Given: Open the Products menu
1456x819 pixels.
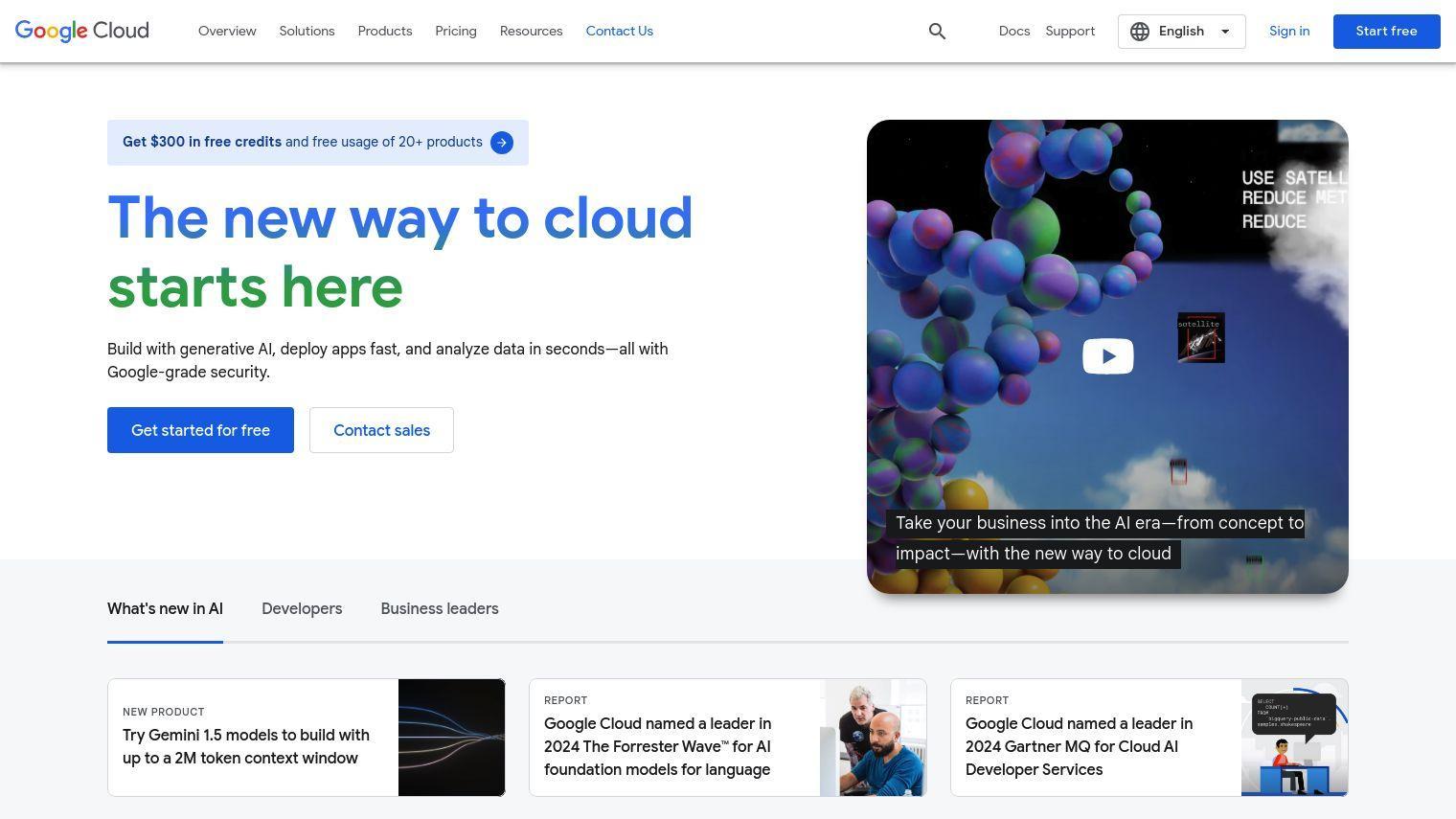Looking at the screenshot, I should (385, 31).
